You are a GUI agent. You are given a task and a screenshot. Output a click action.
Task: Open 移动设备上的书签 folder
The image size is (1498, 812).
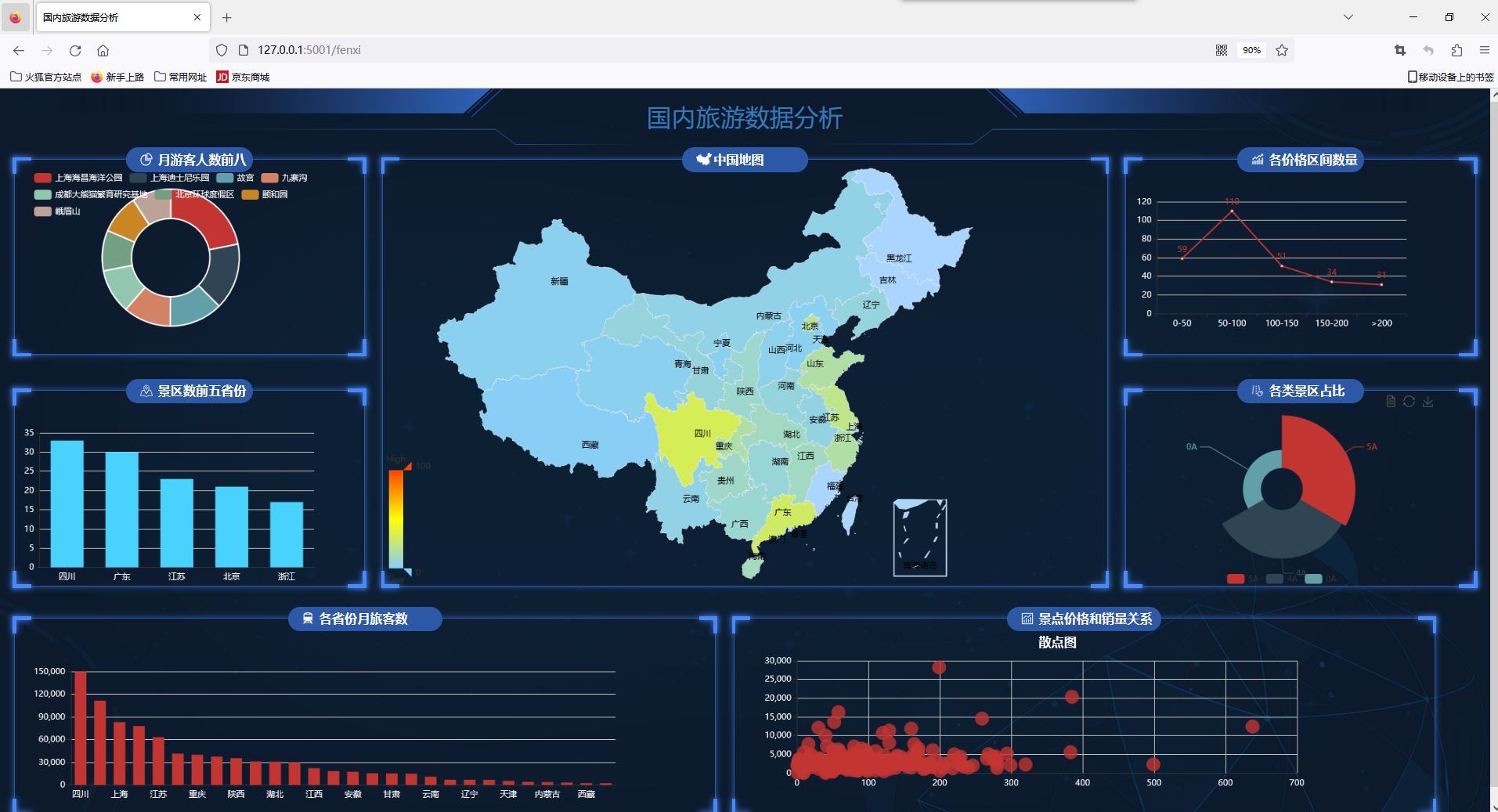(1450, 77)
